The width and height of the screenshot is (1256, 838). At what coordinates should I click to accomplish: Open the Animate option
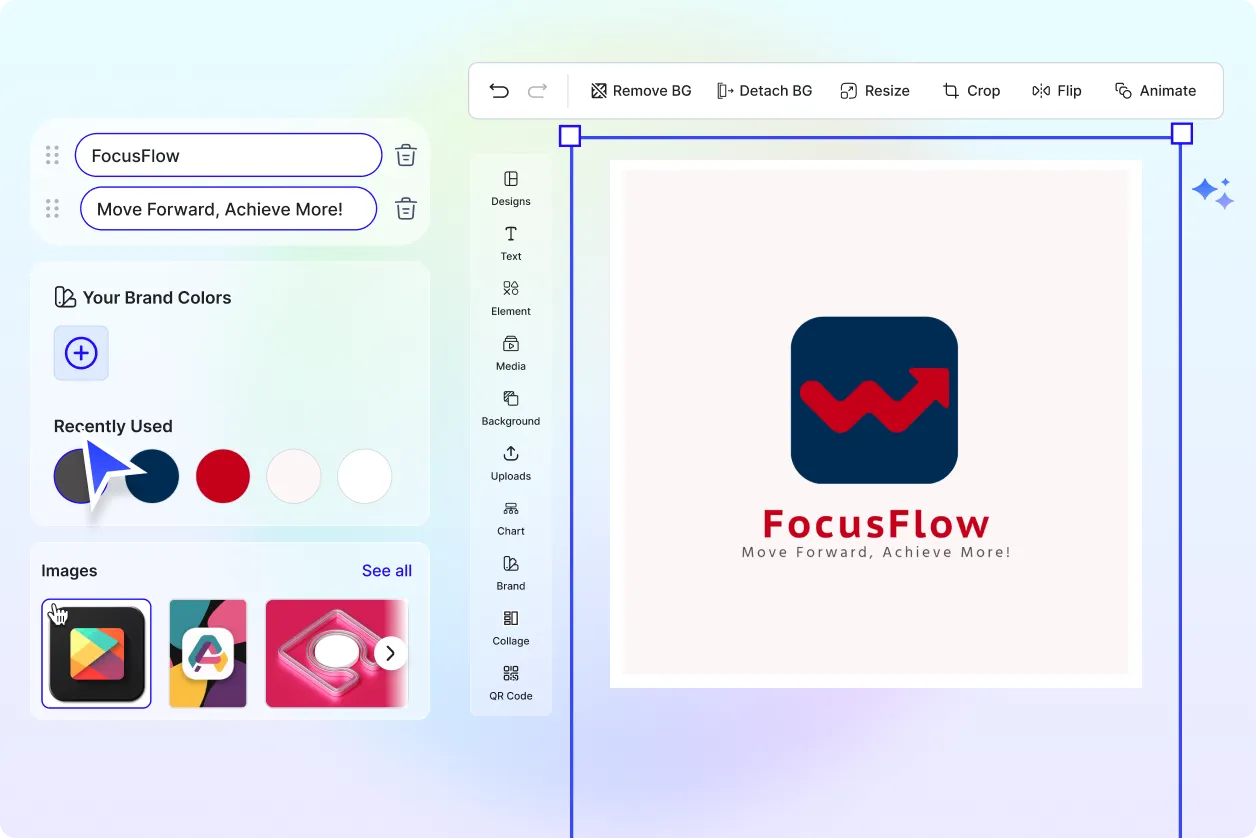1155,91
